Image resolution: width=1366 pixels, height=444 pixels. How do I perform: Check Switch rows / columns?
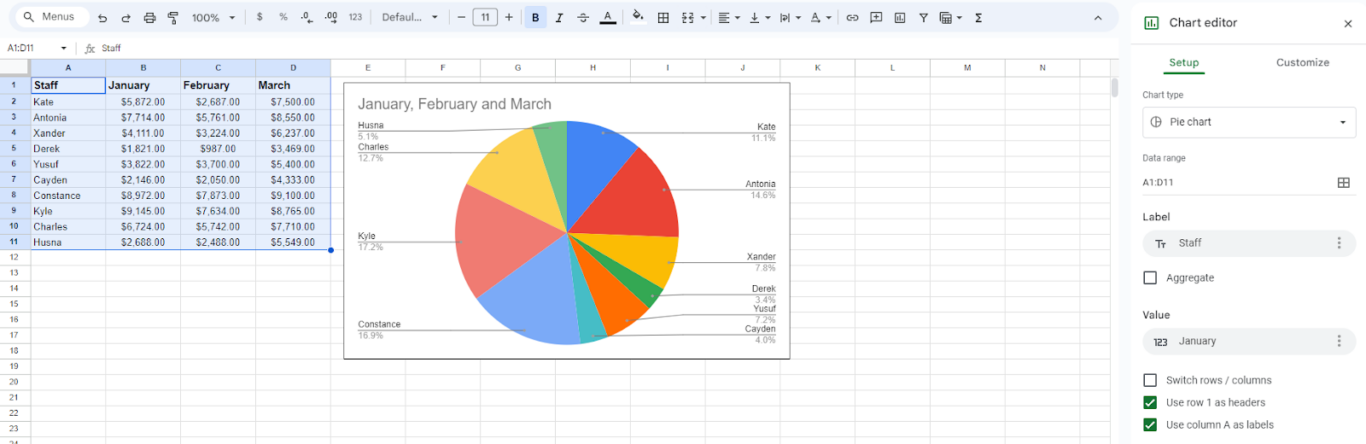coord(1150,380)
